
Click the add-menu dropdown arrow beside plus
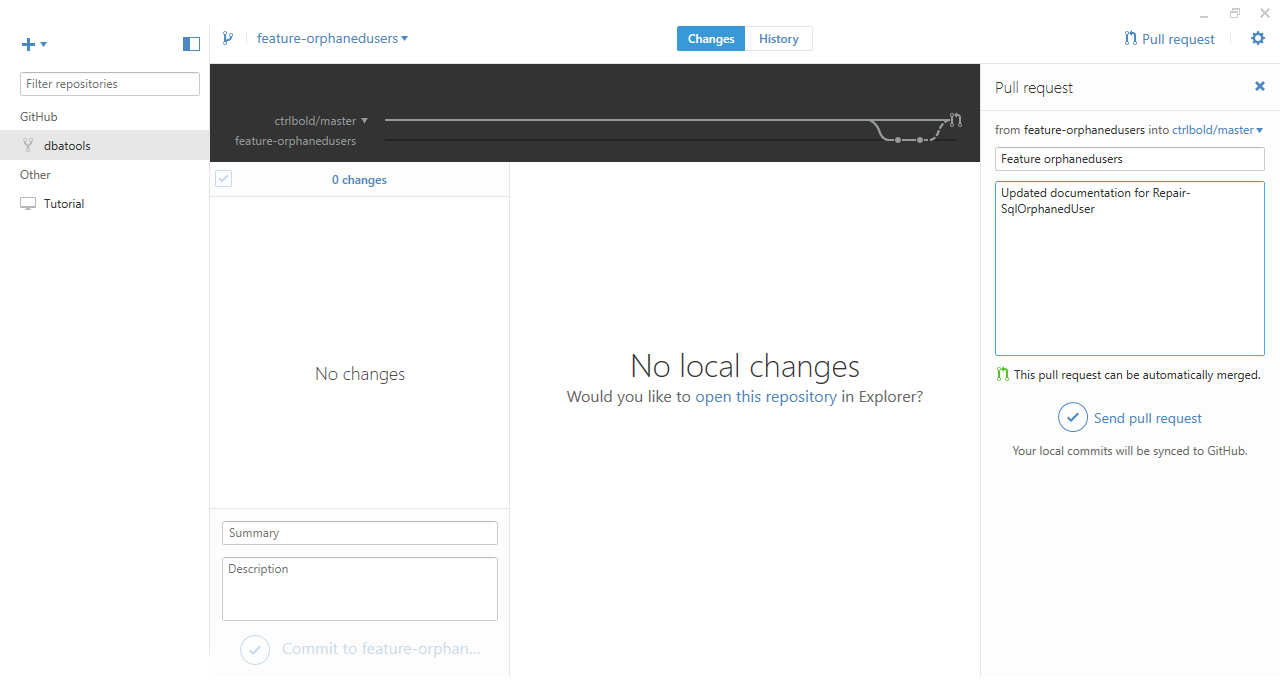[x=44, y=44]
